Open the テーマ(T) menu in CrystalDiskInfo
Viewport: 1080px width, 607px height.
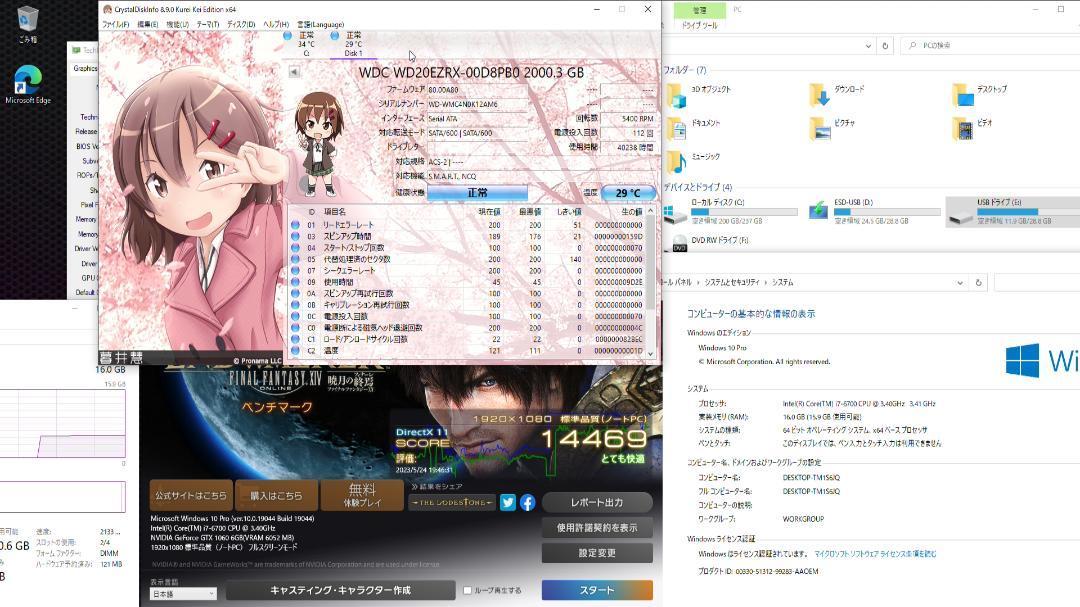coord(208,24)
